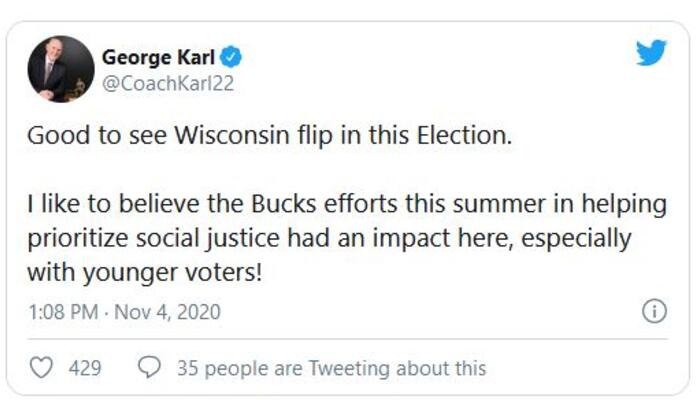The image size is (700, 400).
Task: Click the reply speech bubble icon
Action: point(150,368)
